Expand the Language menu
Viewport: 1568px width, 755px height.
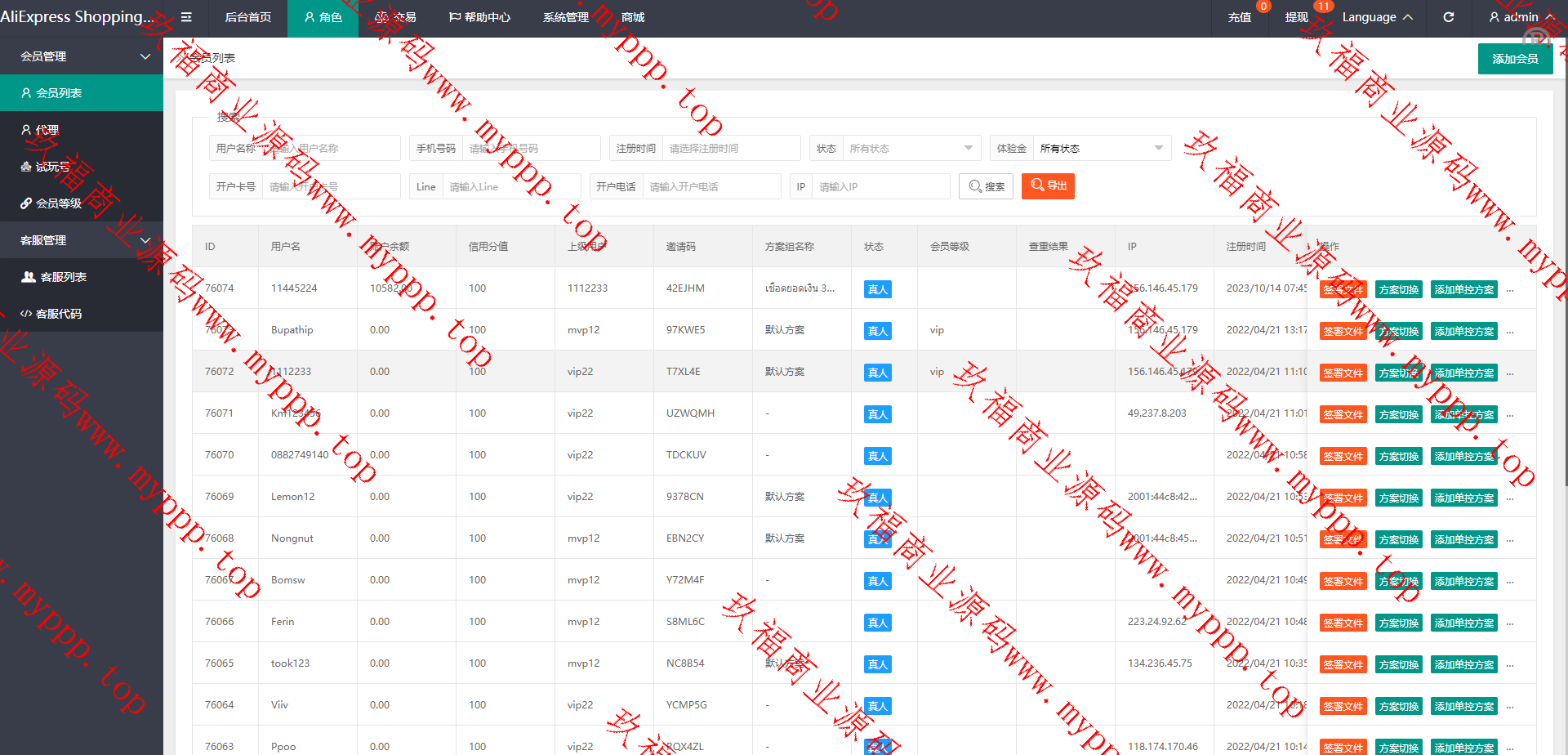(1377, 17)
